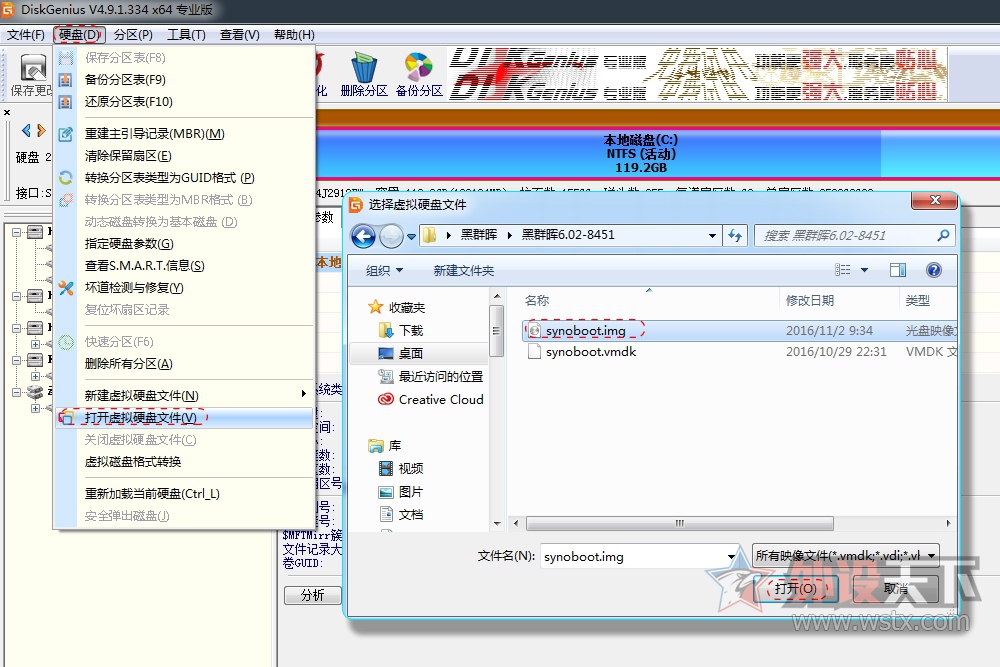
Task: Expand the address bar path dropdown
Action: pyautogui.click(x=712, y=235)
